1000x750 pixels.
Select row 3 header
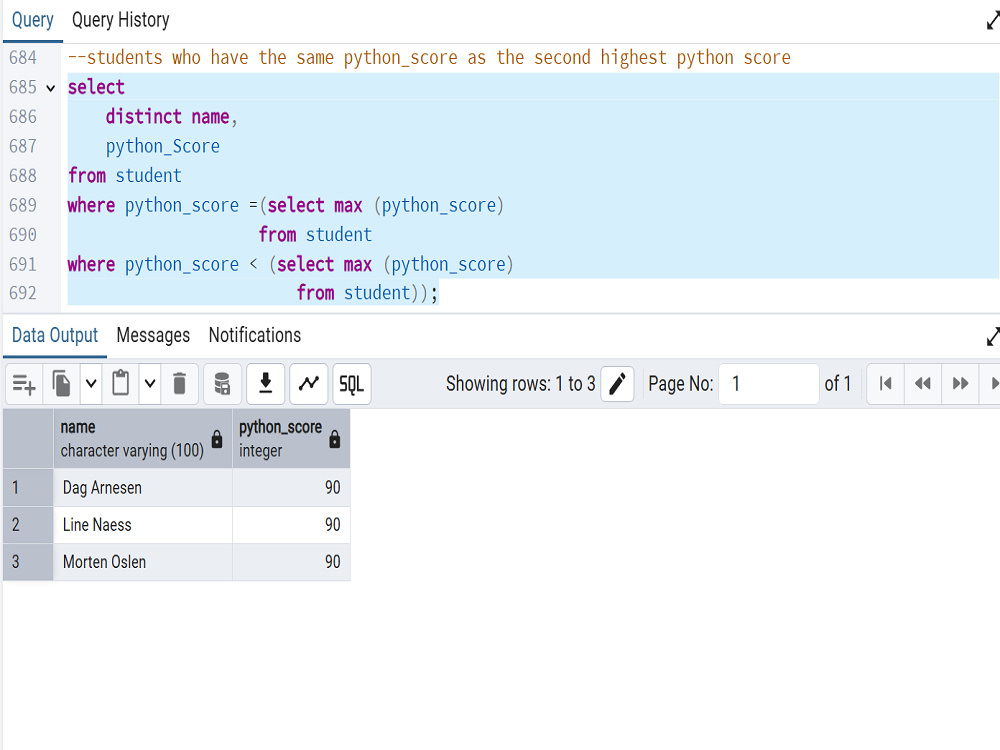point(28,562)
